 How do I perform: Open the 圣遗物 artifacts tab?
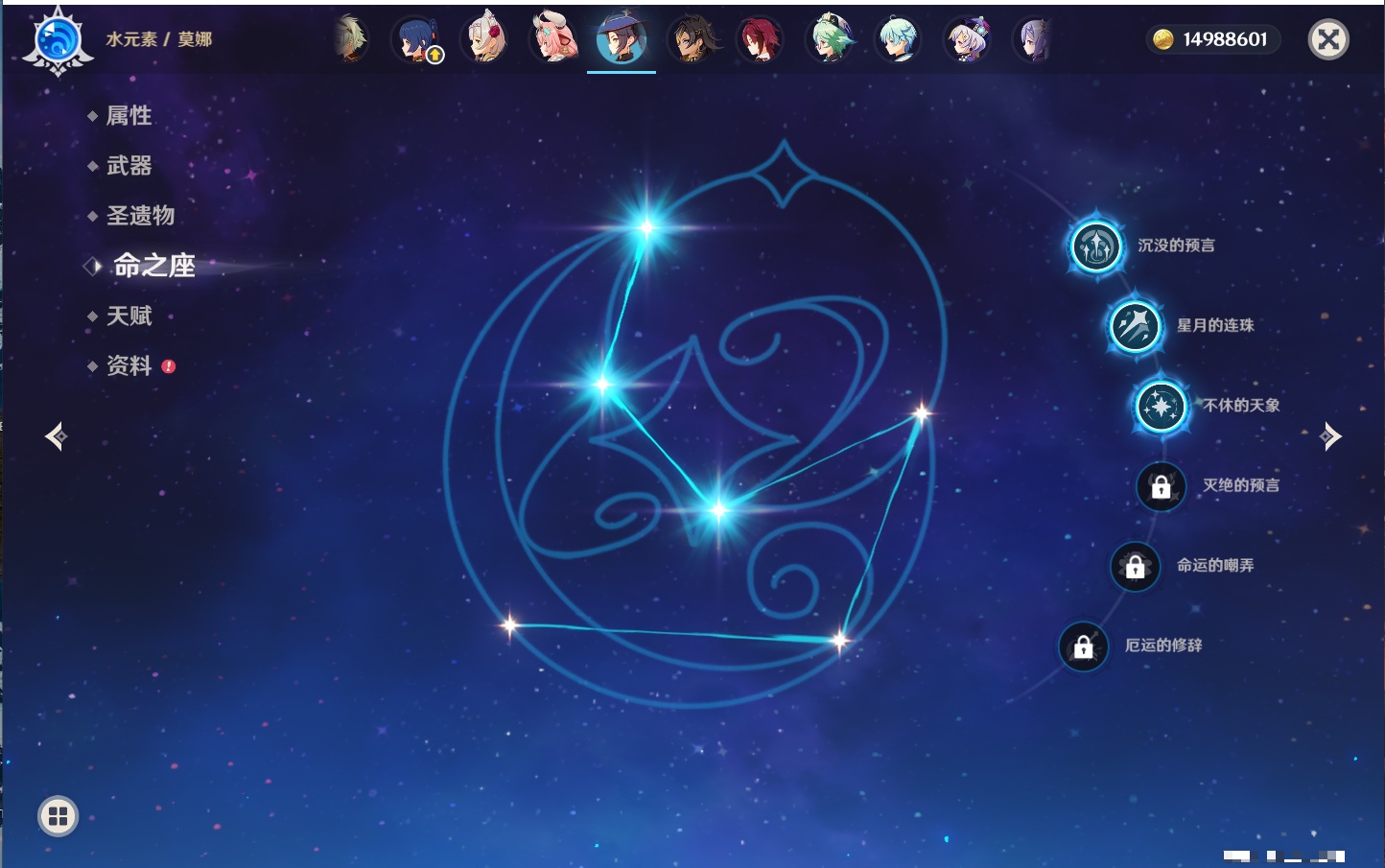pos(140,216)
